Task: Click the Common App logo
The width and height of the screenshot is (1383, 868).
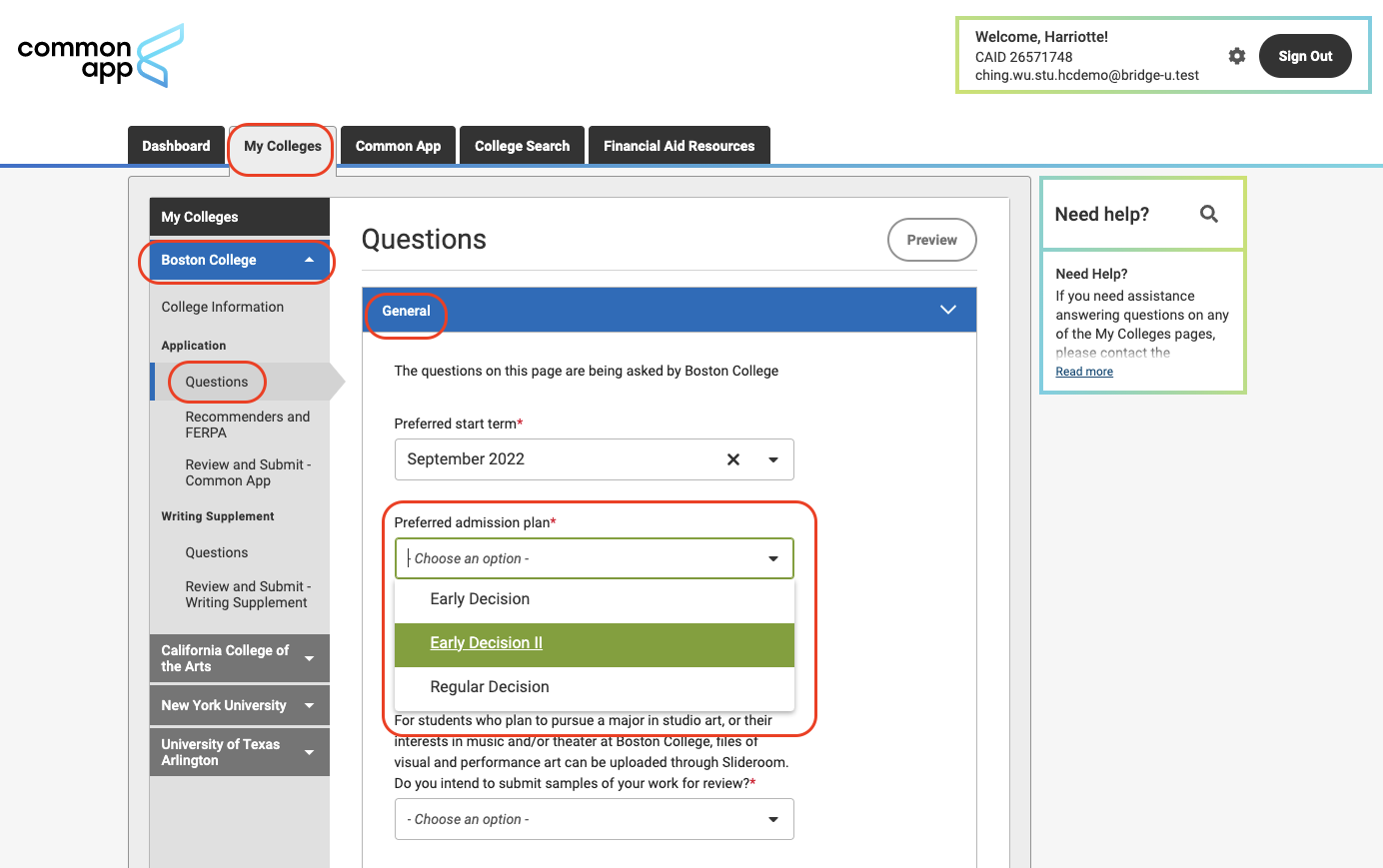Action: coord(101,56)
